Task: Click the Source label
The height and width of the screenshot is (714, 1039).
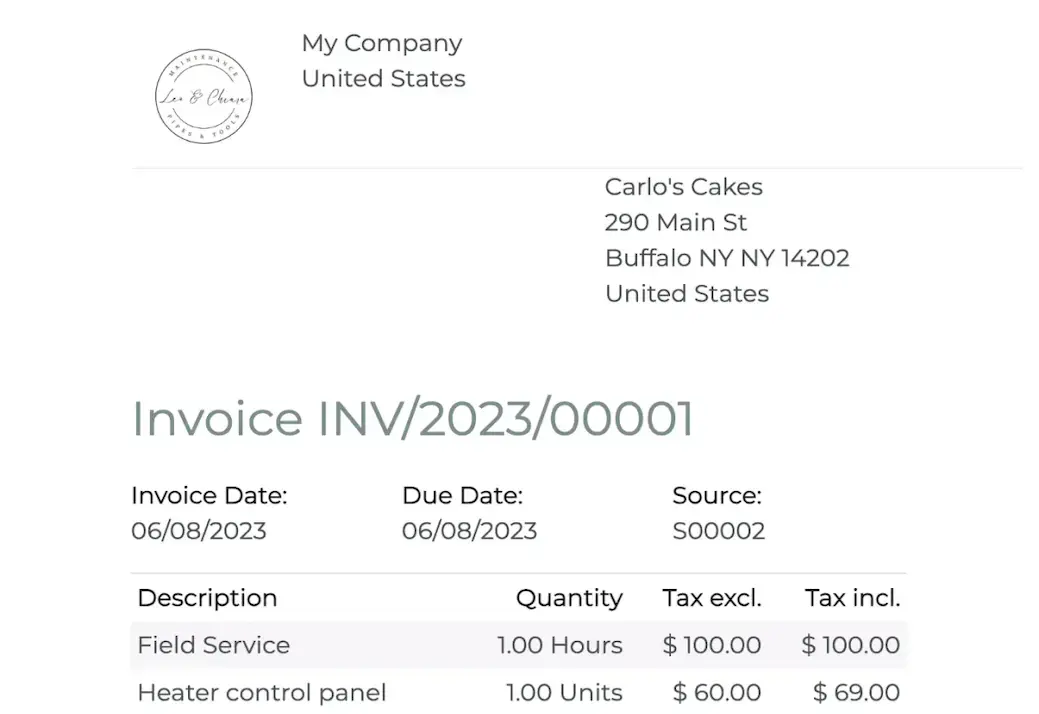Action: tap(717, 495)
